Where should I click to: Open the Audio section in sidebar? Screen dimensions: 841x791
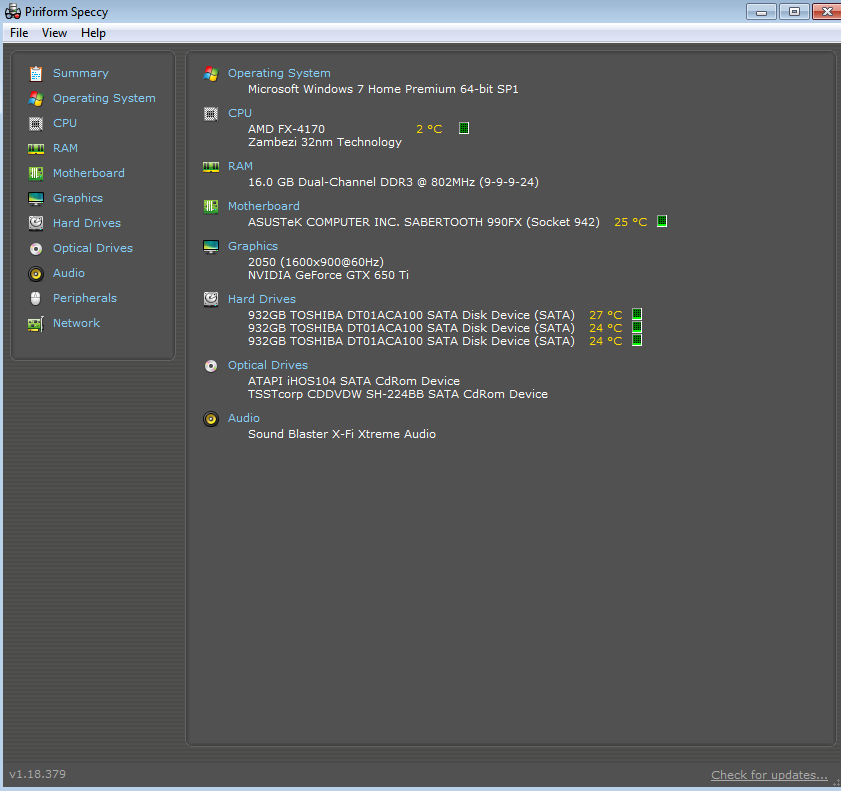[x=69, y=273]
